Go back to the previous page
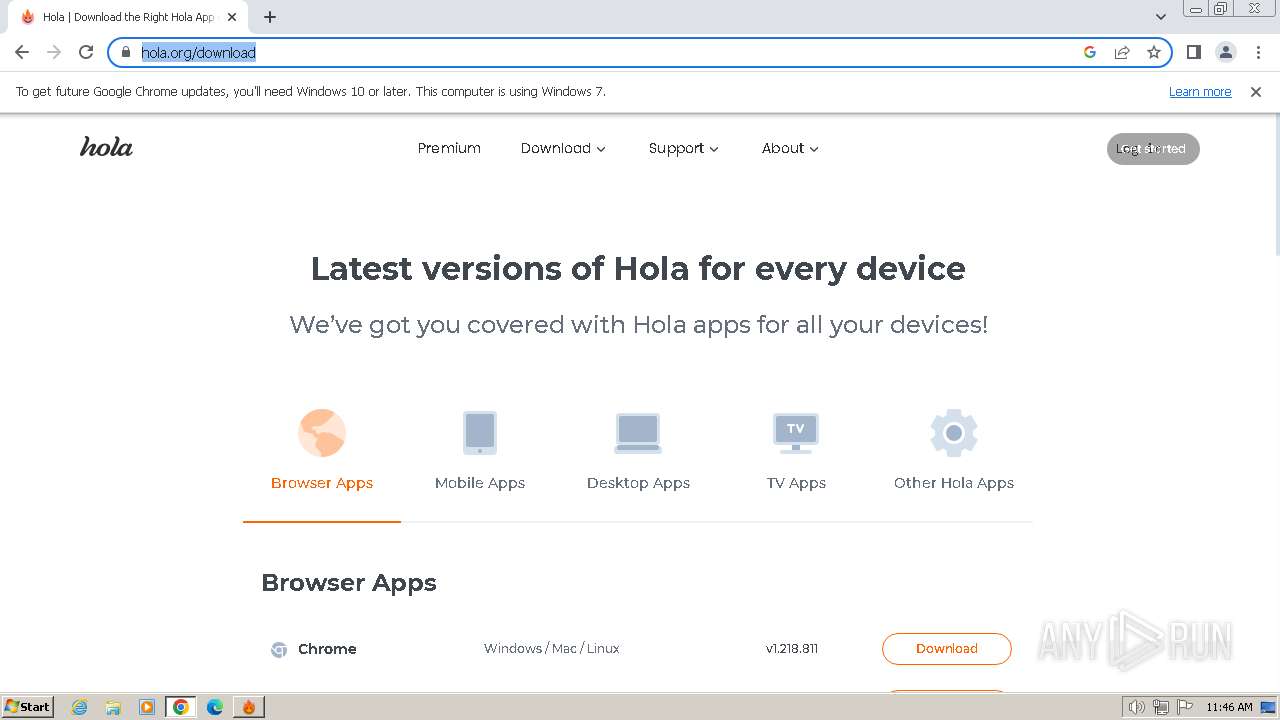The height and width of the screenshot is (720, 1280). (x=22, y=52)
